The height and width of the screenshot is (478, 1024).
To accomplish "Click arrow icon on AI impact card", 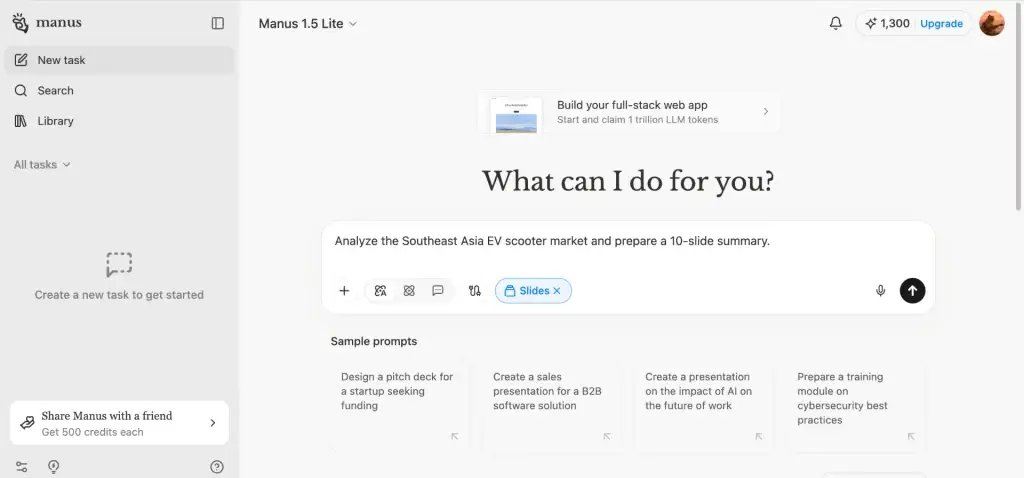I will [x=759, y=436].
